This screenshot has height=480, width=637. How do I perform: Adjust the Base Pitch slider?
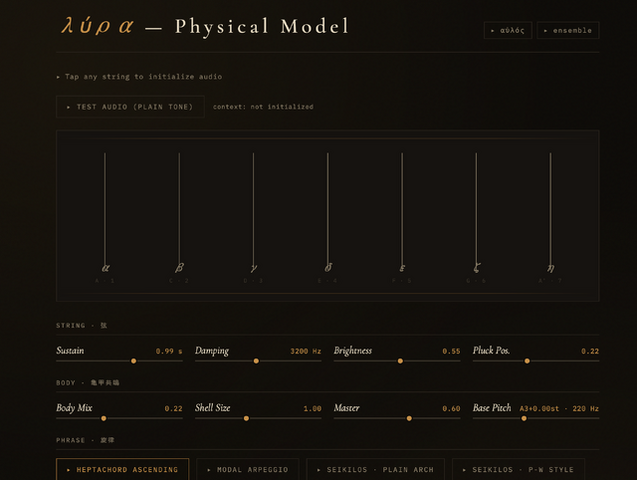coord(536,418)
